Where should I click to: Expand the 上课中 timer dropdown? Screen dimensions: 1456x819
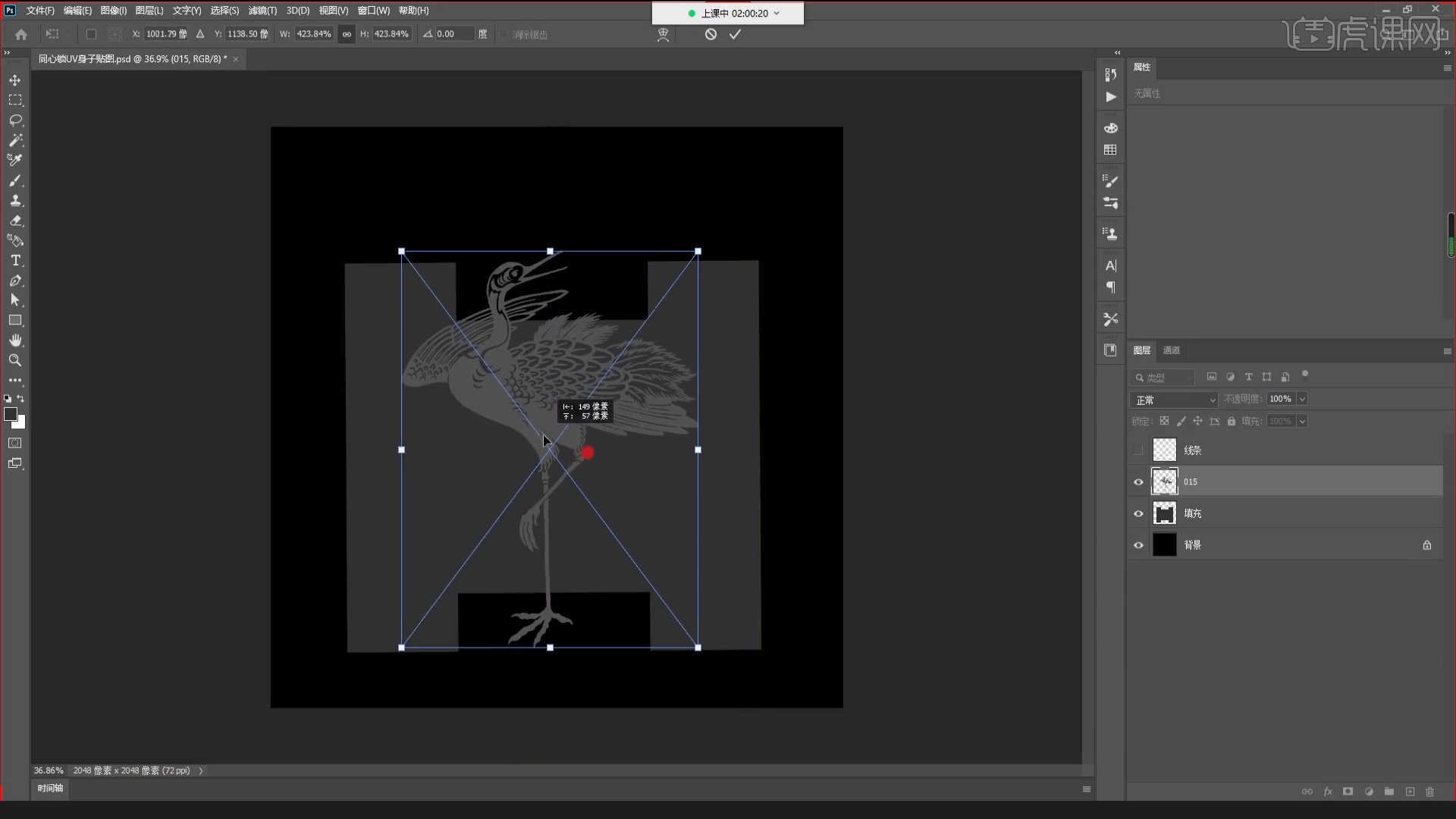tap(777, 13)
